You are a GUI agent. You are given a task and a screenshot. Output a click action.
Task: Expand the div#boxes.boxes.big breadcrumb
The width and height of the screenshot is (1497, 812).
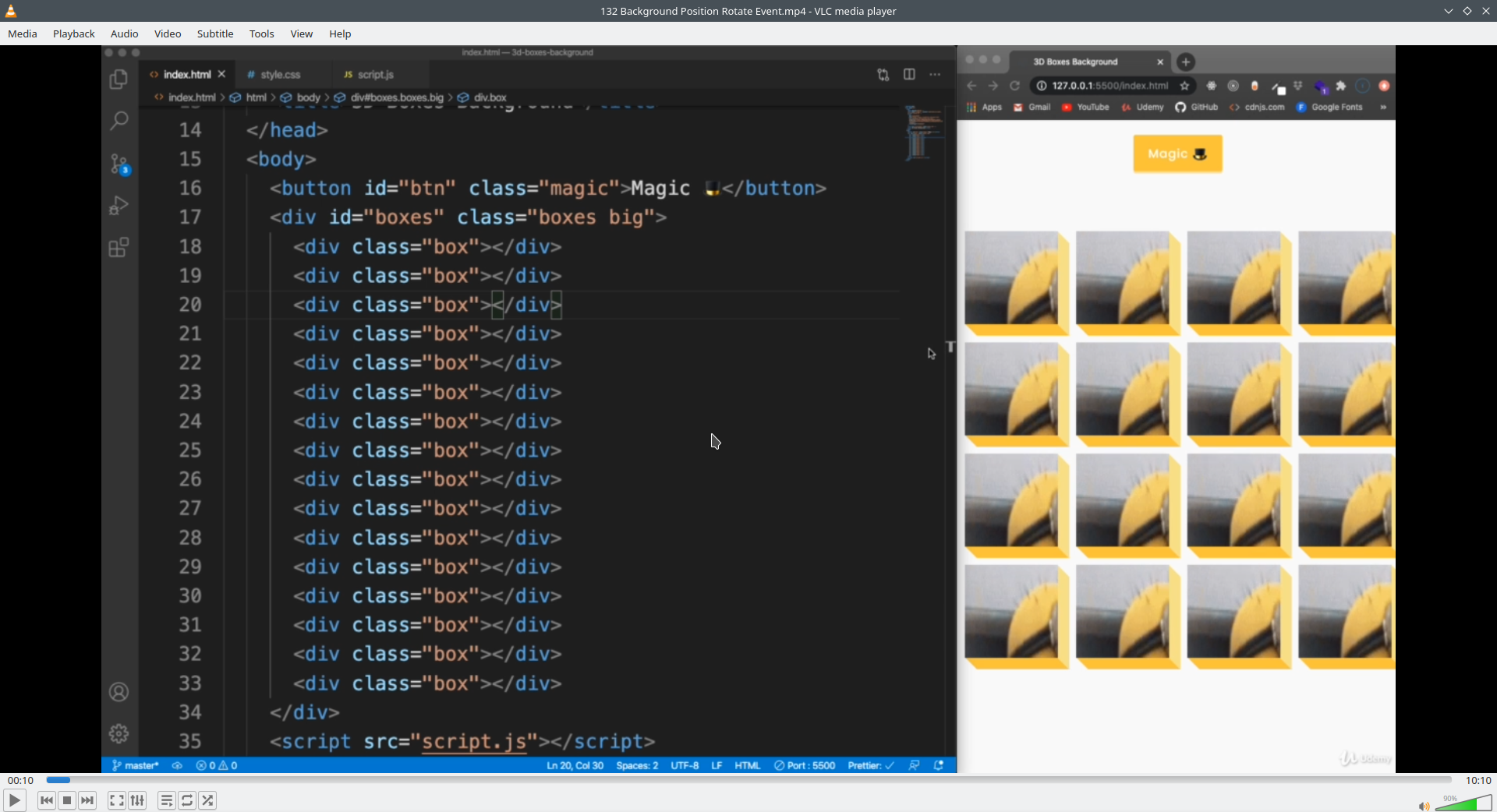pos(389,97)
